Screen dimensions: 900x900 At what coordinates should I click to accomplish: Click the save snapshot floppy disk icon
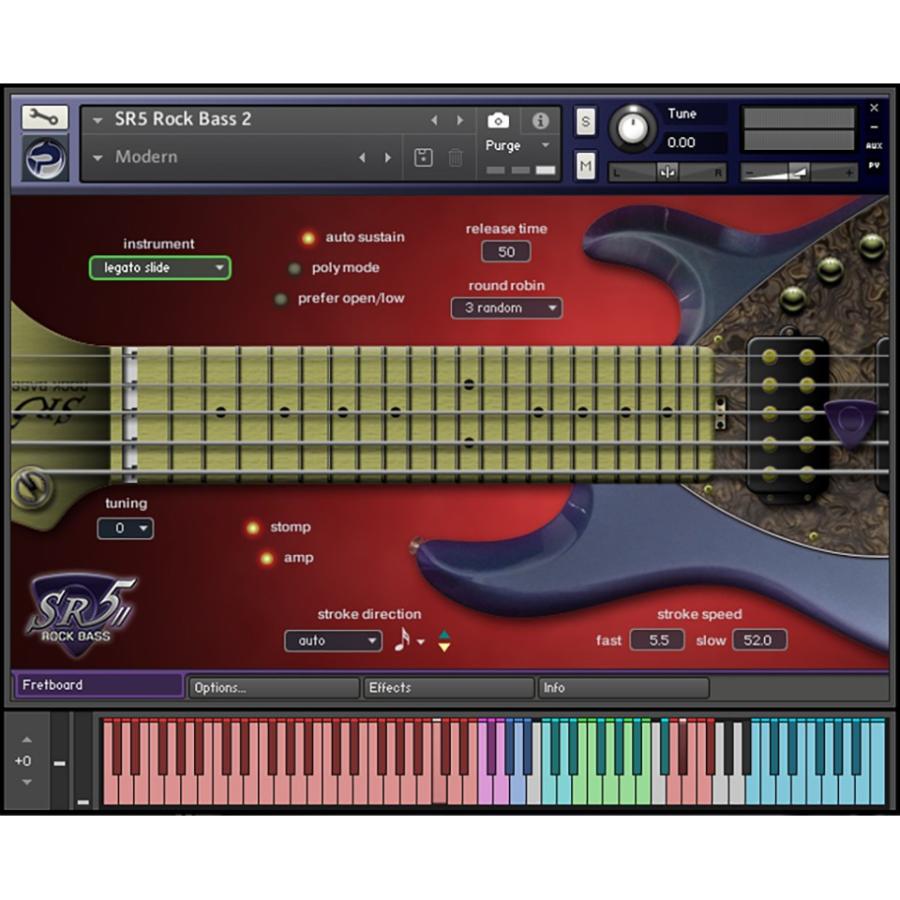click(x=423, y=157)
